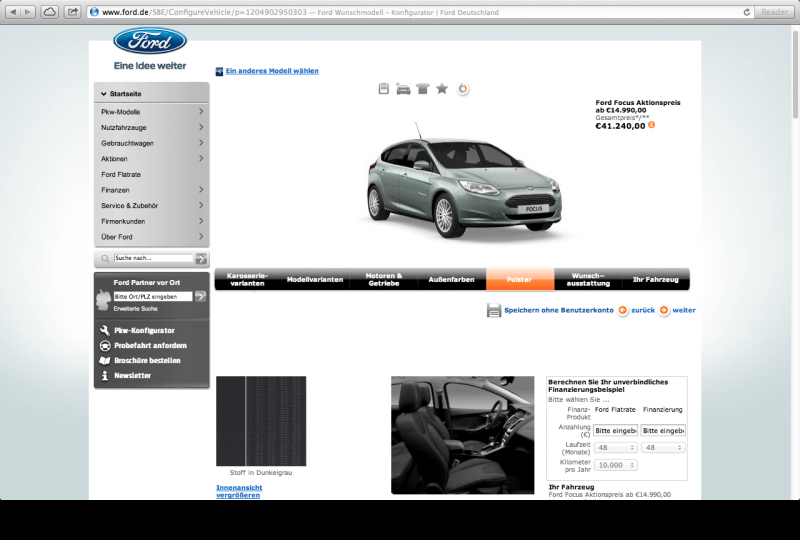The image size is (800, 540).
Task: Click the Safari share button
Action: click(73, 12)
